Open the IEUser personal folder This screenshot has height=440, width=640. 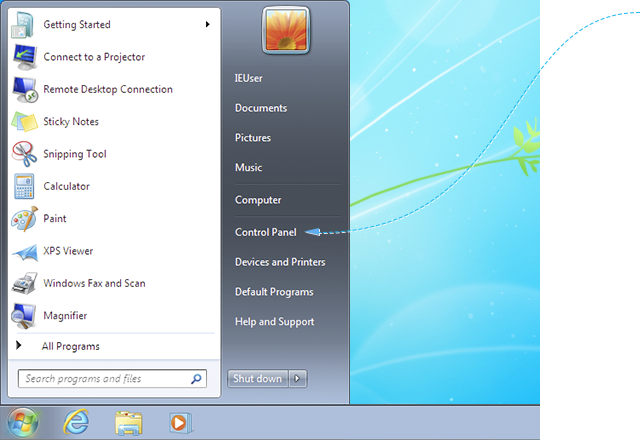[x=248, y=78]
